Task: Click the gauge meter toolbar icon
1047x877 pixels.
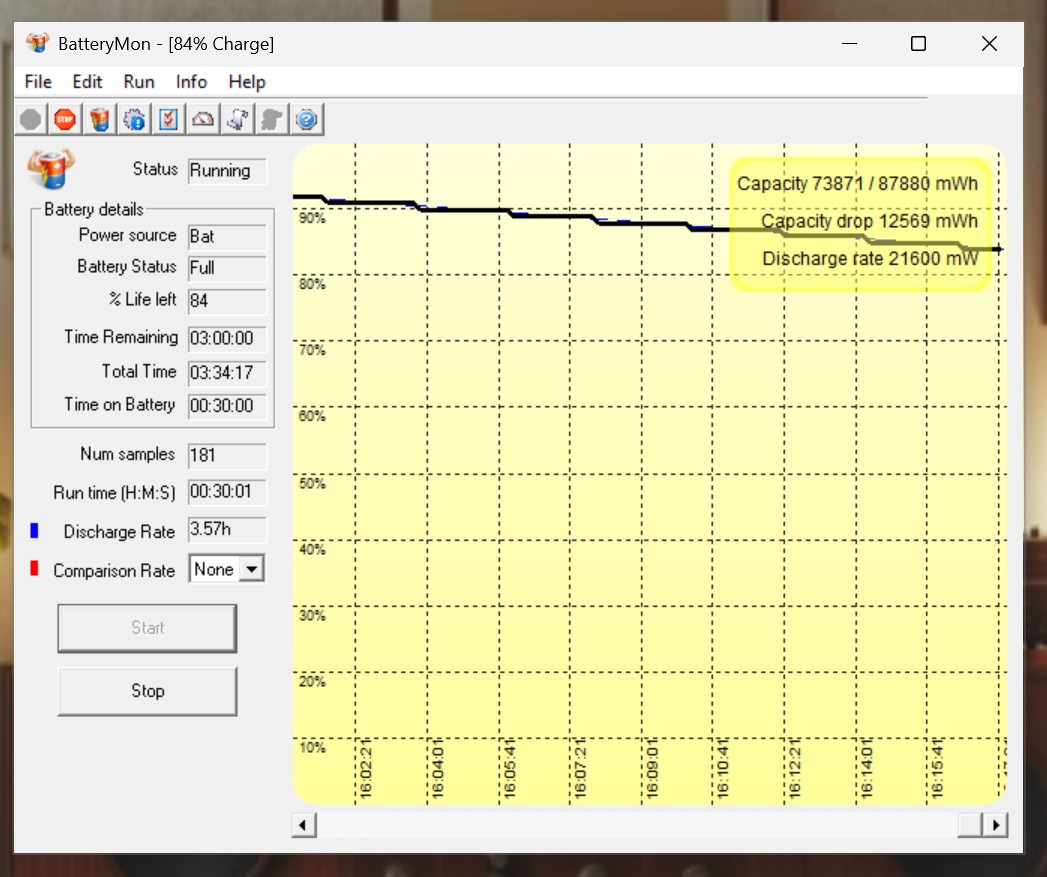Action: pos(203,120)
